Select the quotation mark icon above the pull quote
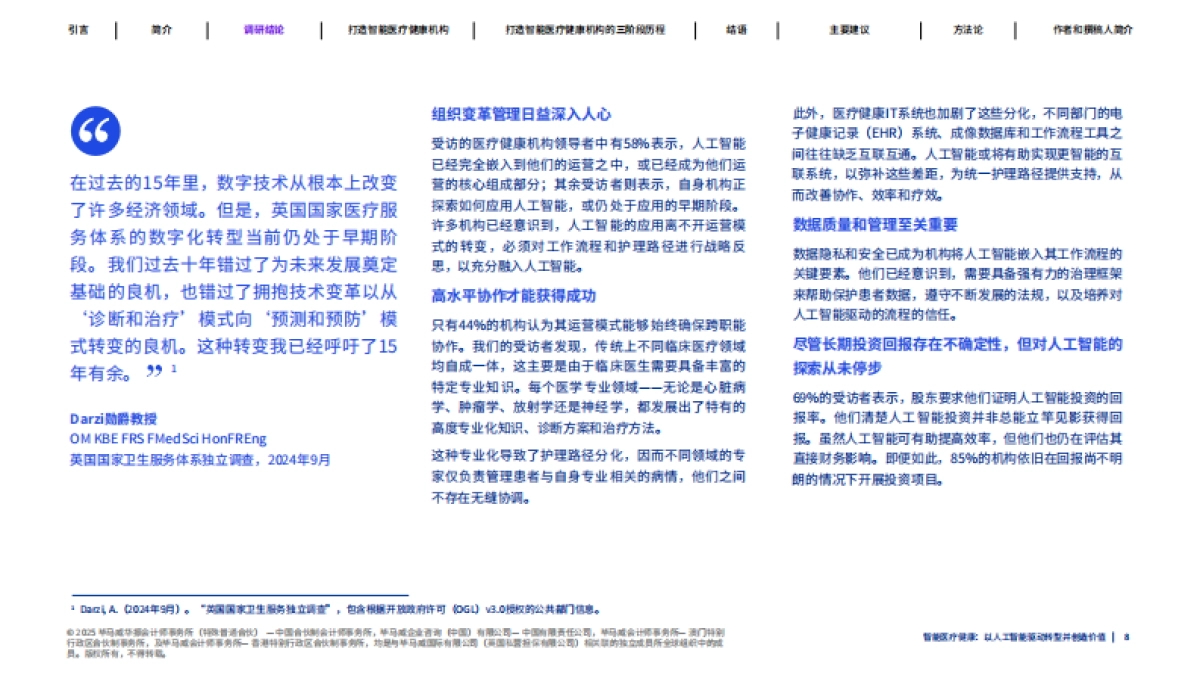 coord(97,130)
